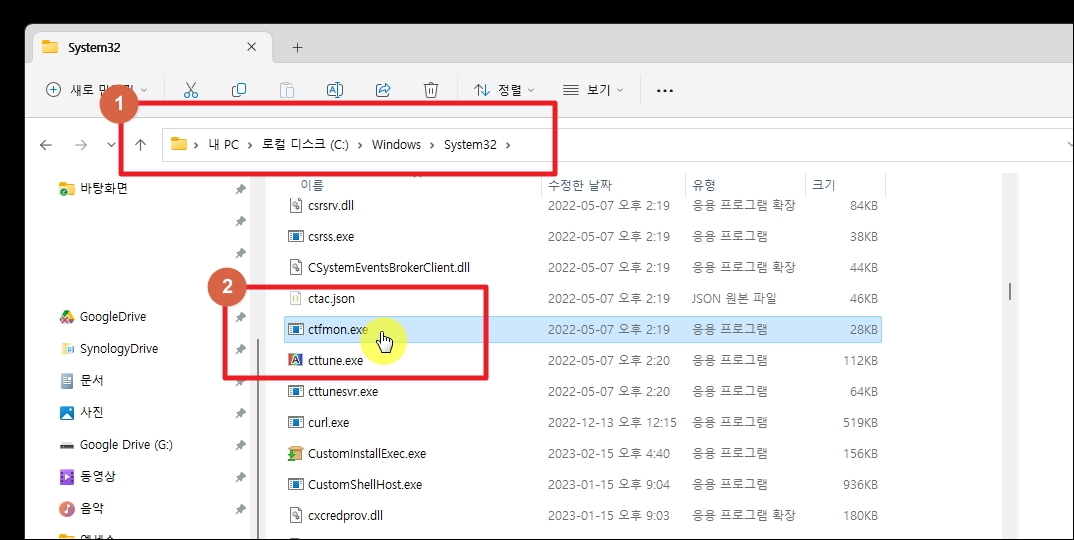This screenshot has width=1074, height=540.
Task: Click the Paste clipboard icon
Action: pyautogui.click(x=287, y=90)
